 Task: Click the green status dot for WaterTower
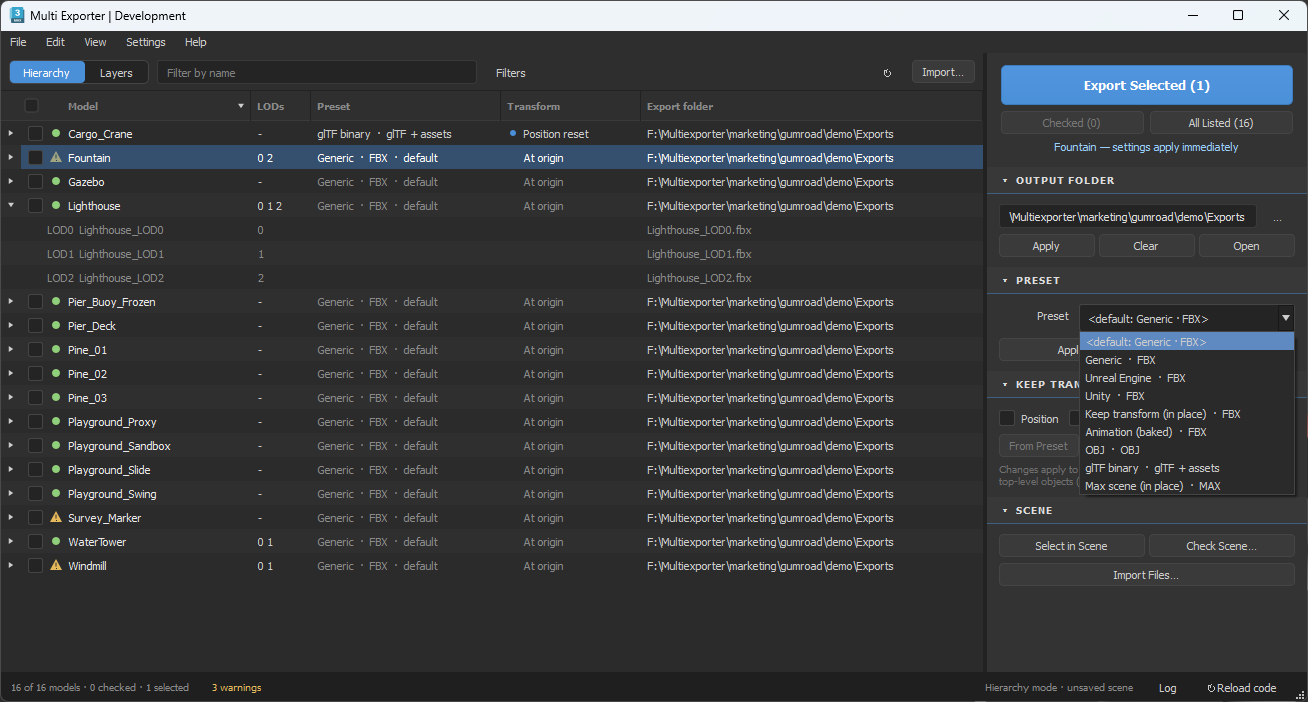tap(56, 542)
